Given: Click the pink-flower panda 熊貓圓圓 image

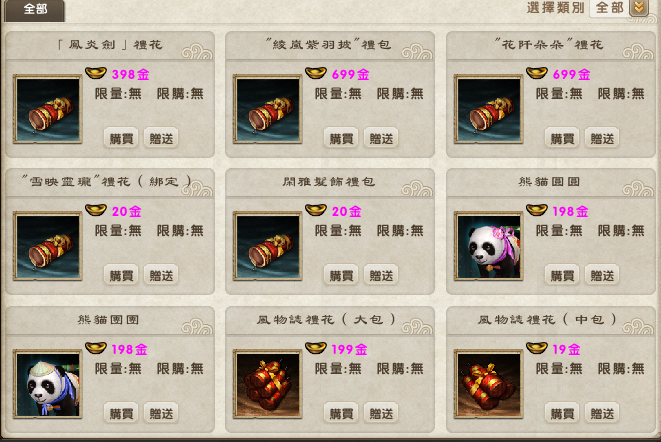Looking at the screenshot, I should point(489,246).
